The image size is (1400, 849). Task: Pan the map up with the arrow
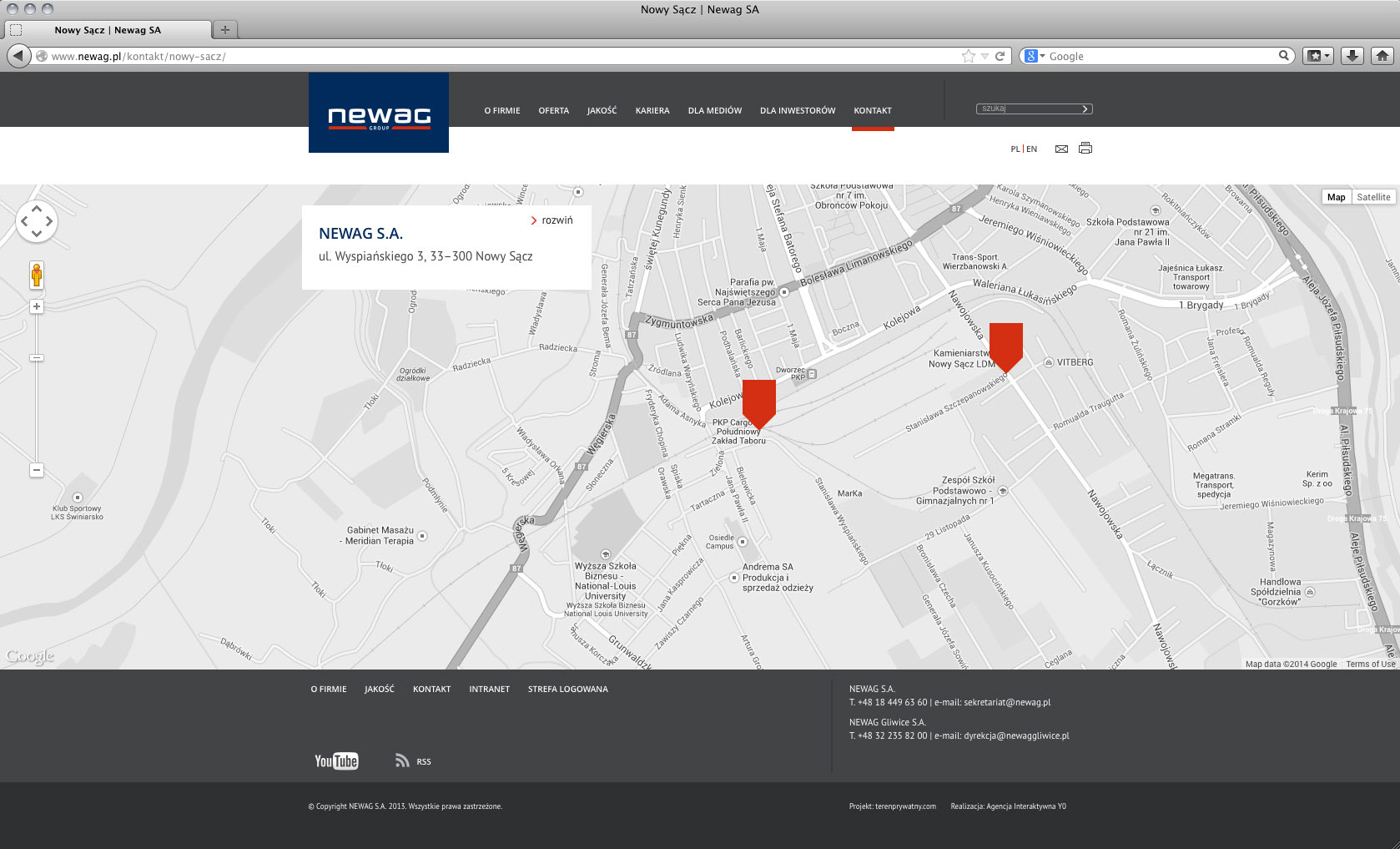pyautogui.click(x=37, y=209)
